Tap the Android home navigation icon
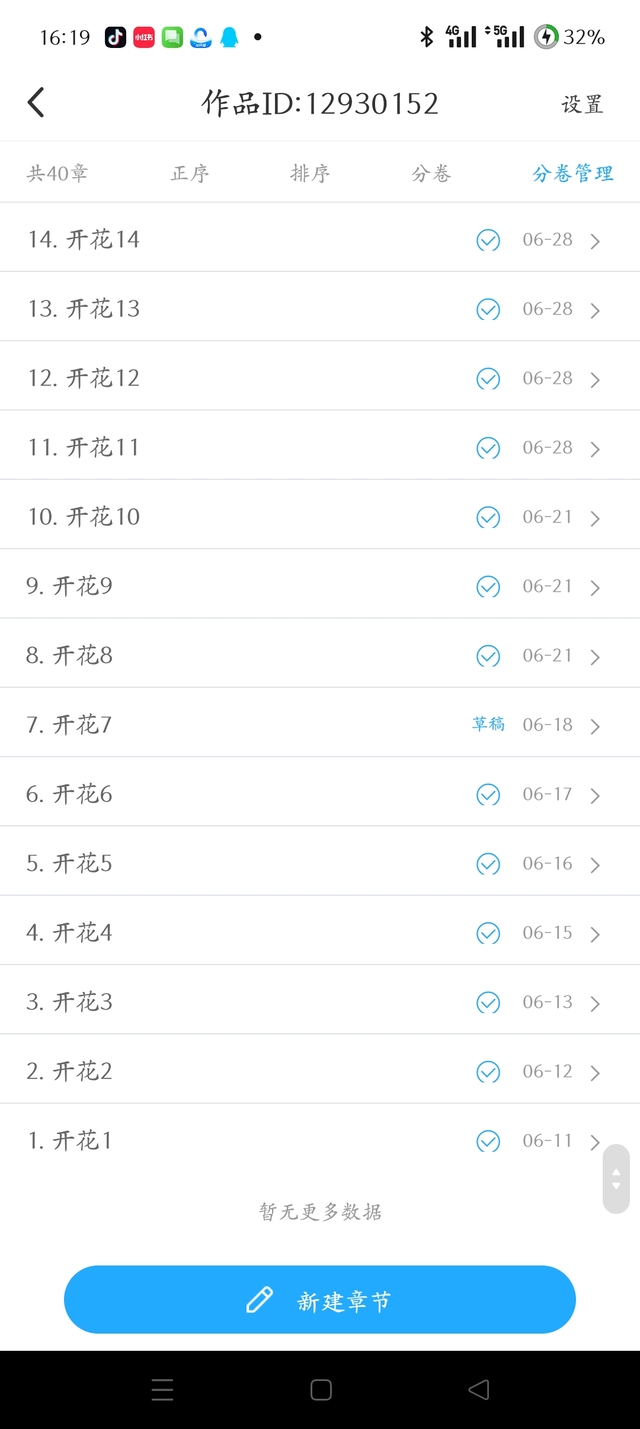 point(321,1389)
